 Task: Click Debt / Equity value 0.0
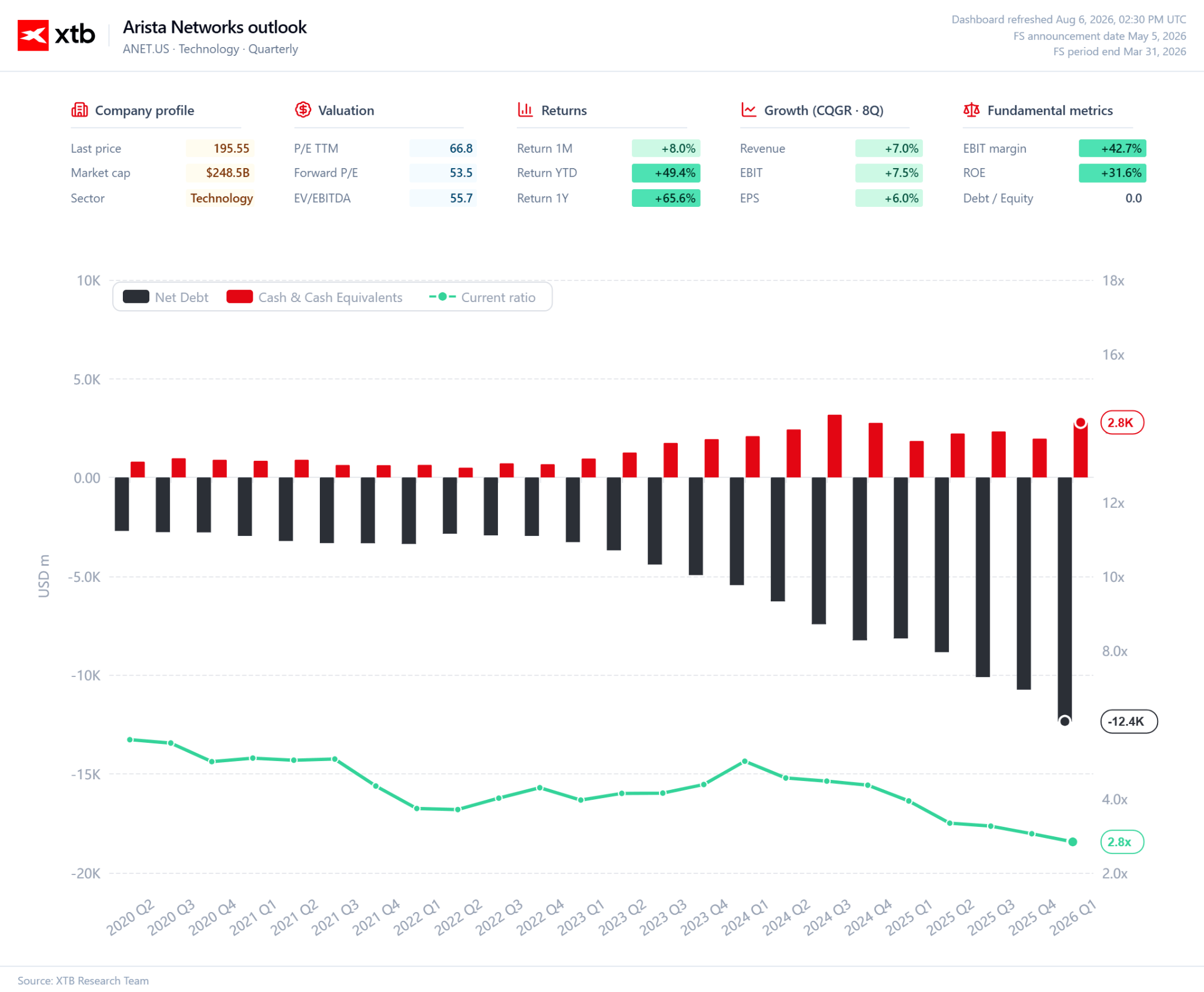pyautogui.click(x=1133, y=198)
